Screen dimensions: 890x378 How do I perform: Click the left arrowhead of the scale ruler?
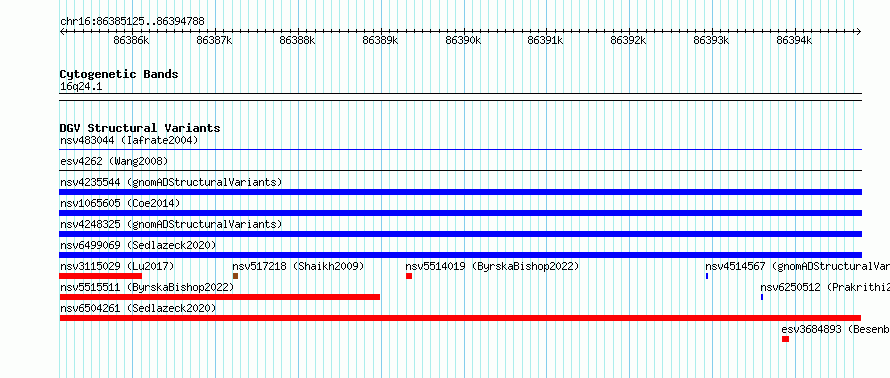[62, 32]
